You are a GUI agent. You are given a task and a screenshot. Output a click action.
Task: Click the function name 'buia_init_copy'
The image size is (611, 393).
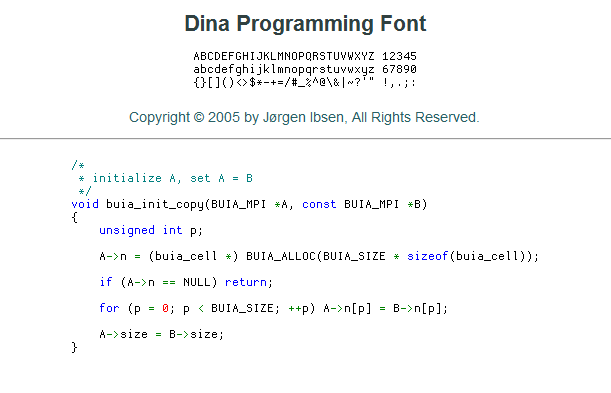tap(155, 204)
